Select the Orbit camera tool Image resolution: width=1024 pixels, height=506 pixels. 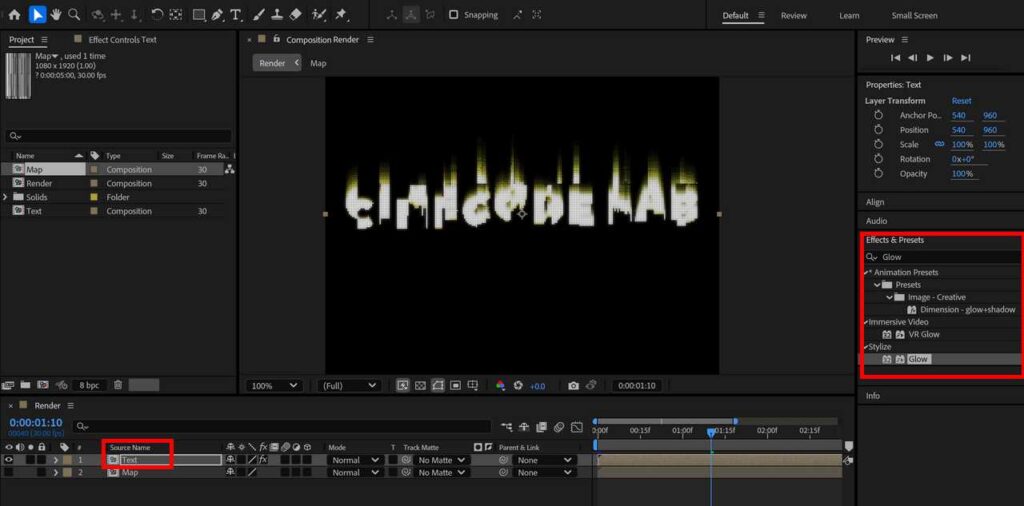pyautogui.click(x=99, y=14)
